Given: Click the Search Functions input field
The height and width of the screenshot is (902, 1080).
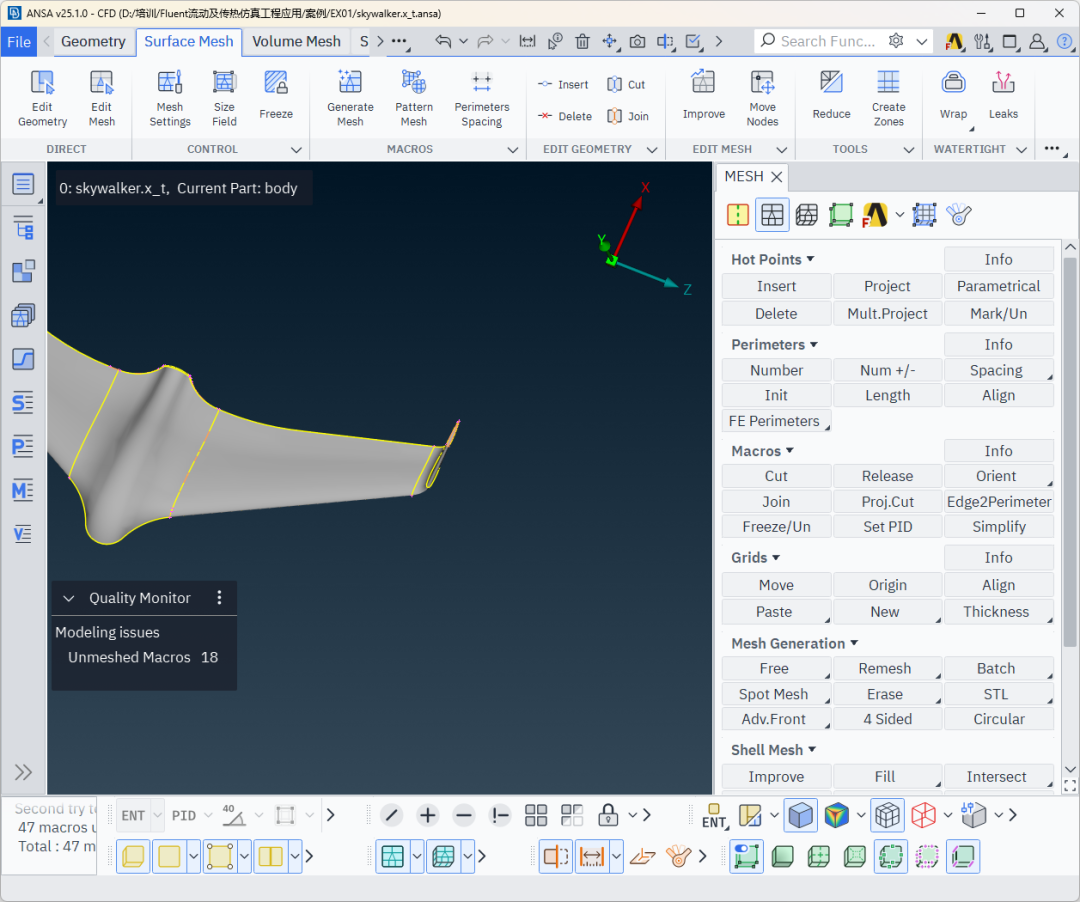Looking at the screenshot, I should [827, 41].
